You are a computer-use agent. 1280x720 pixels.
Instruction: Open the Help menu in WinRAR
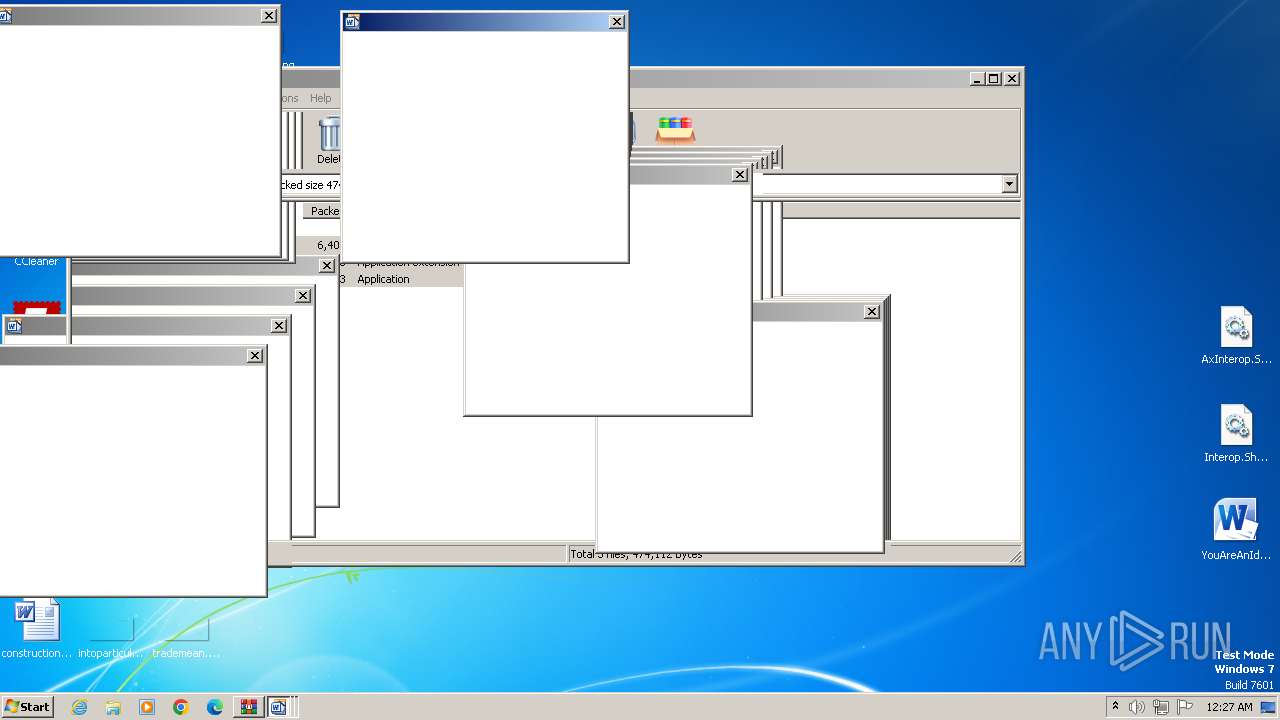click(320, 98)
